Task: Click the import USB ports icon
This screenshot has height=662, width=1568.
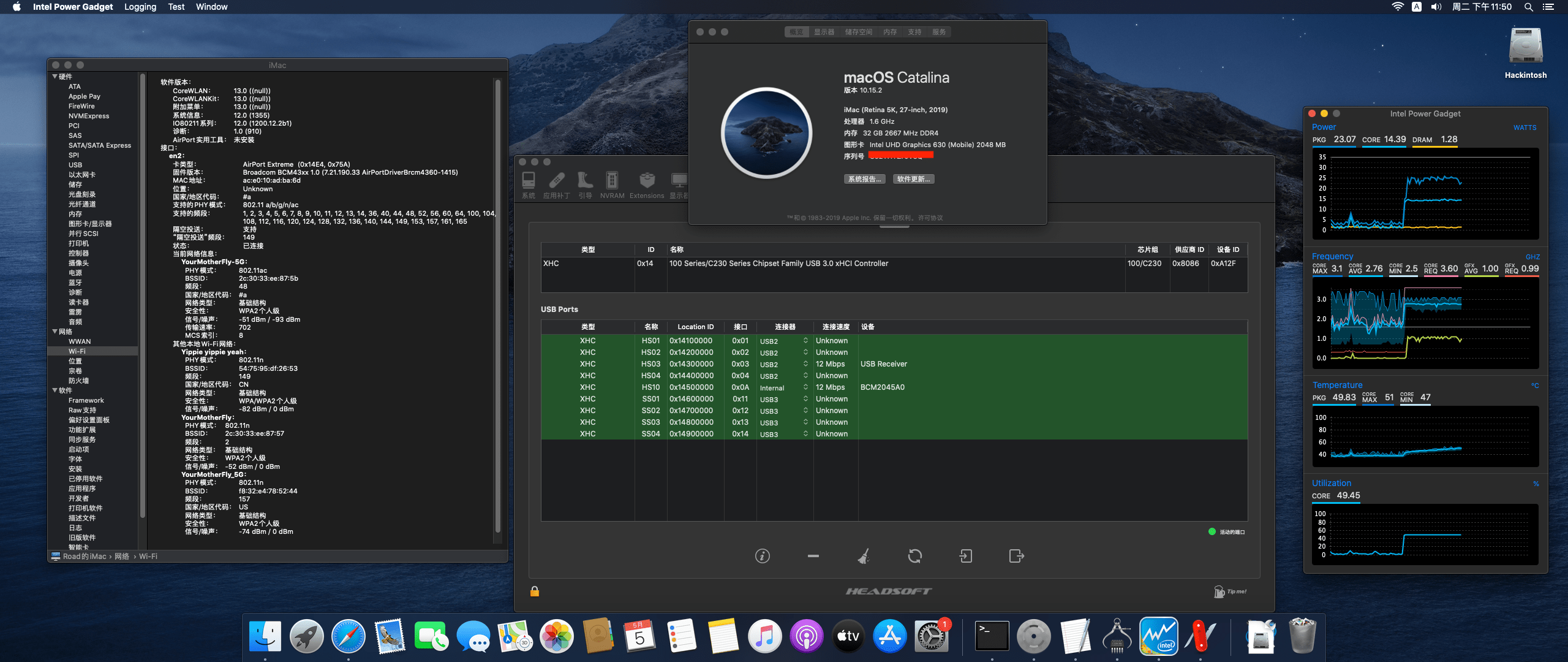Action: (965, 556)
